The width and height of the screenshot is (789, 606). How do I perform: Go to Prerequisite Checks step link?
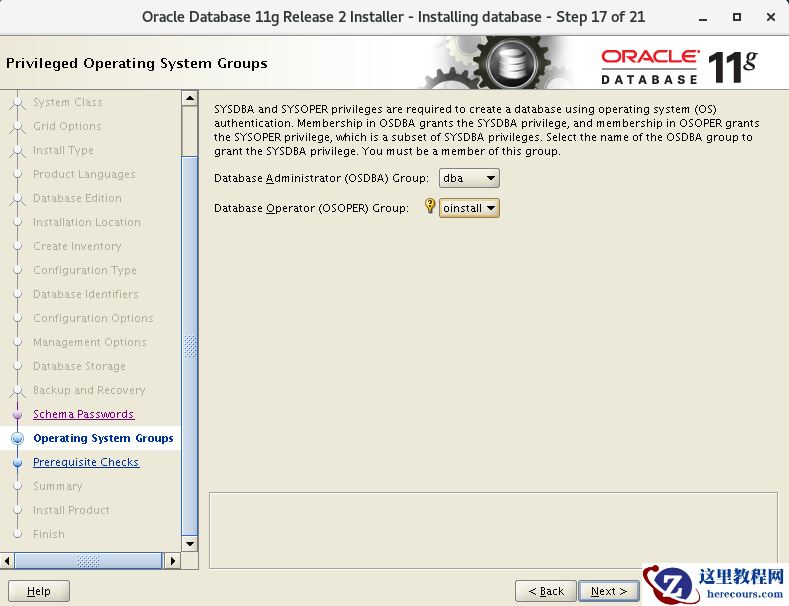(x=86, y=462)
